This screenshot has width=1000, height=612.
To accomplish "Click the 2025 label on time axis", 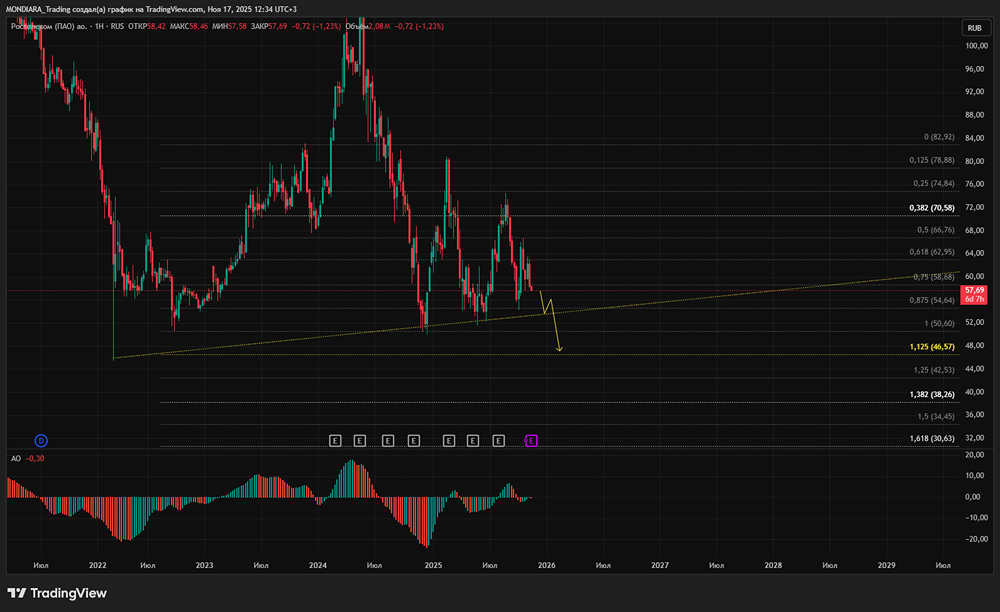I will coord(433,565).
